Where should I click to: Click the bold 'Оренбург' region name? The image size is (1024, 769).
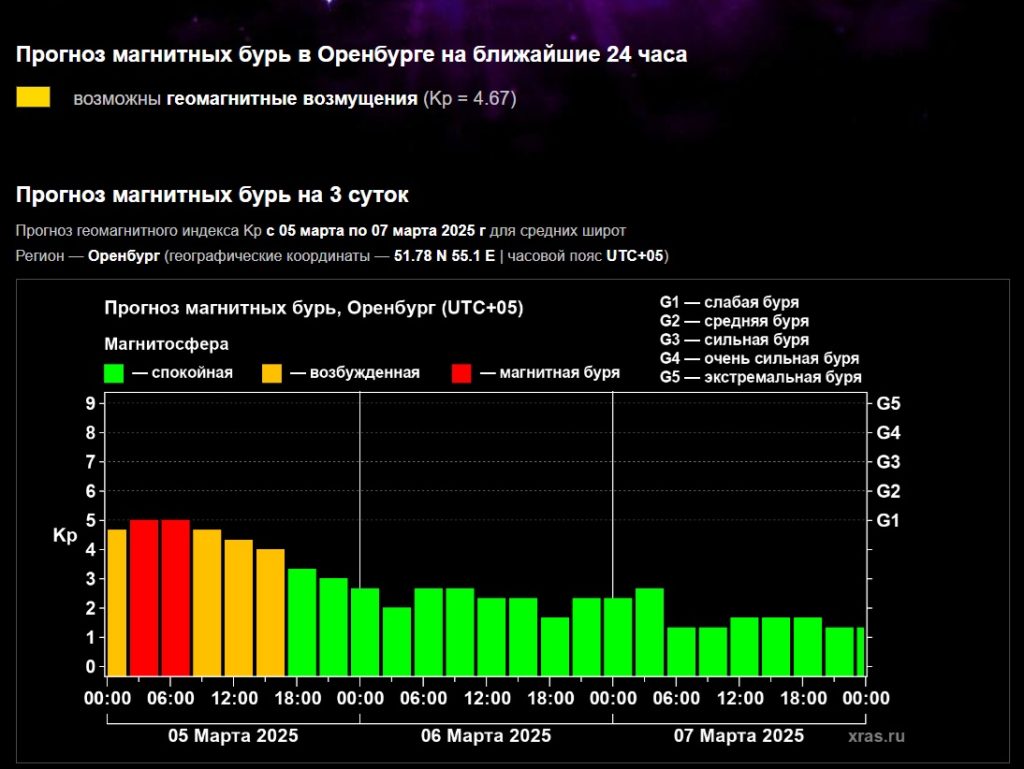(124, 256)
